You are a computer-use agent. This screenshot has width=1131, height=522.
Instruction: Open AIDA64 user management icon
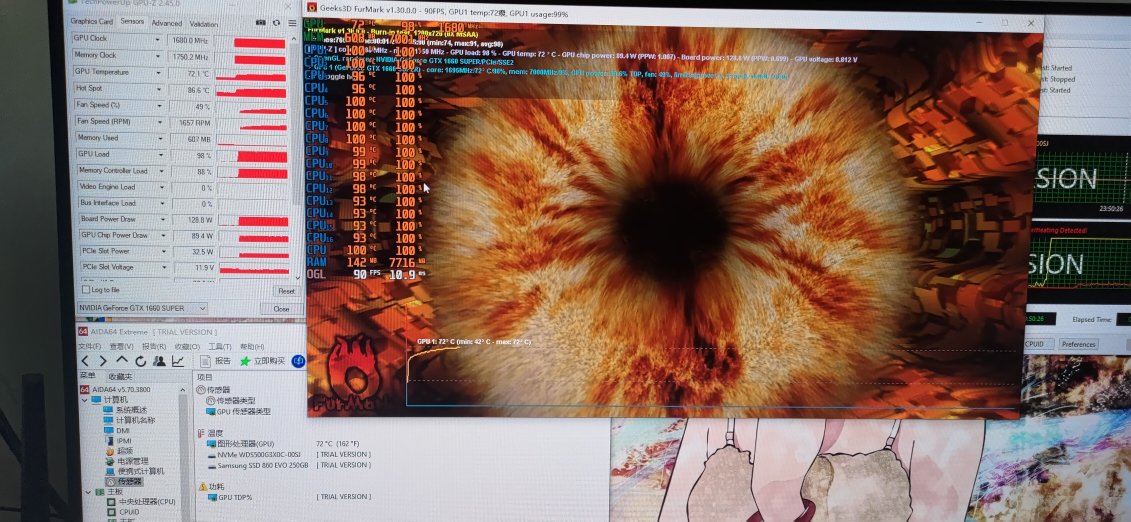(x=159, y=360)
